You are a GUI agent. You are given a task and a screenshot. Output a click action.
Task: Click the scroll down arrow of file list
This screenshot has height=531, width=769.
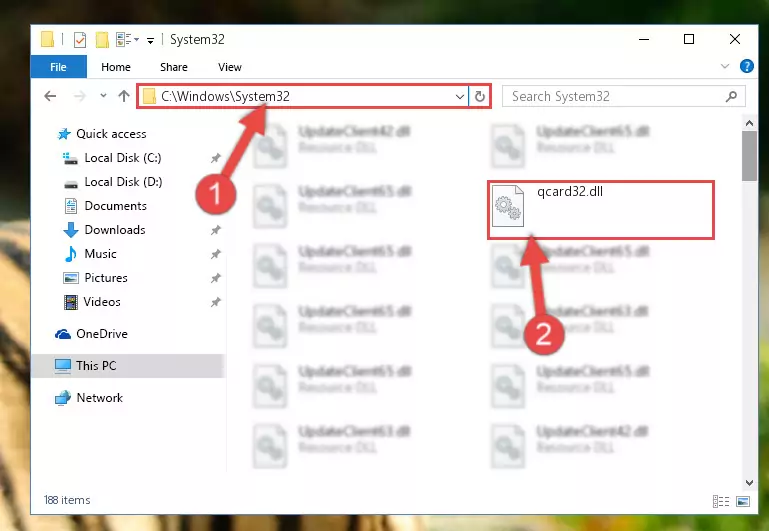tap(749, 483)
